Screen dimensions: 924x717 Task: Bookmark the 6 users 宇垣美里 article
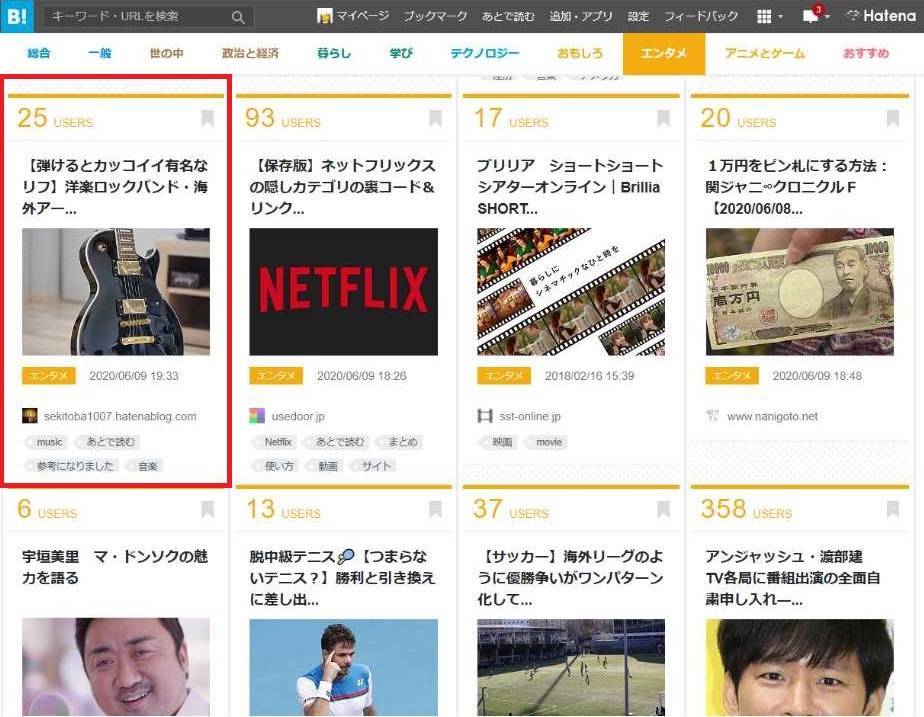point(207,509)
